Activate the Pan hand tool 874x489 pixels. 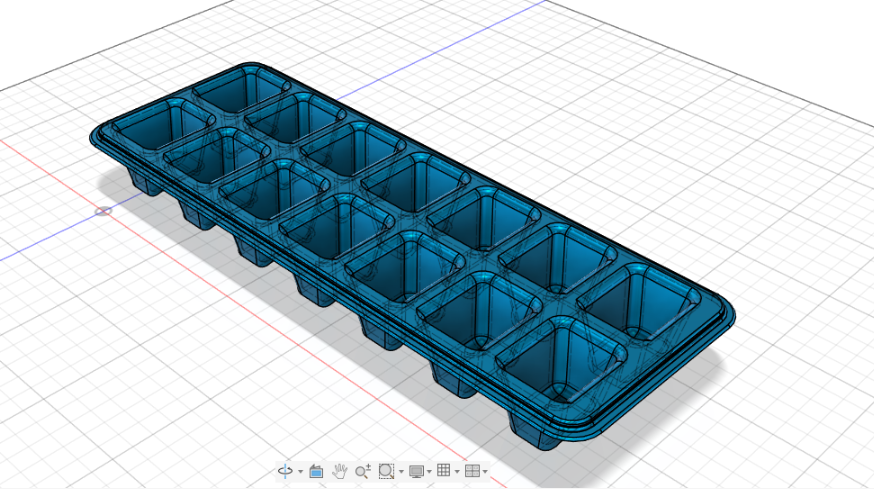[x=339, y=471]
